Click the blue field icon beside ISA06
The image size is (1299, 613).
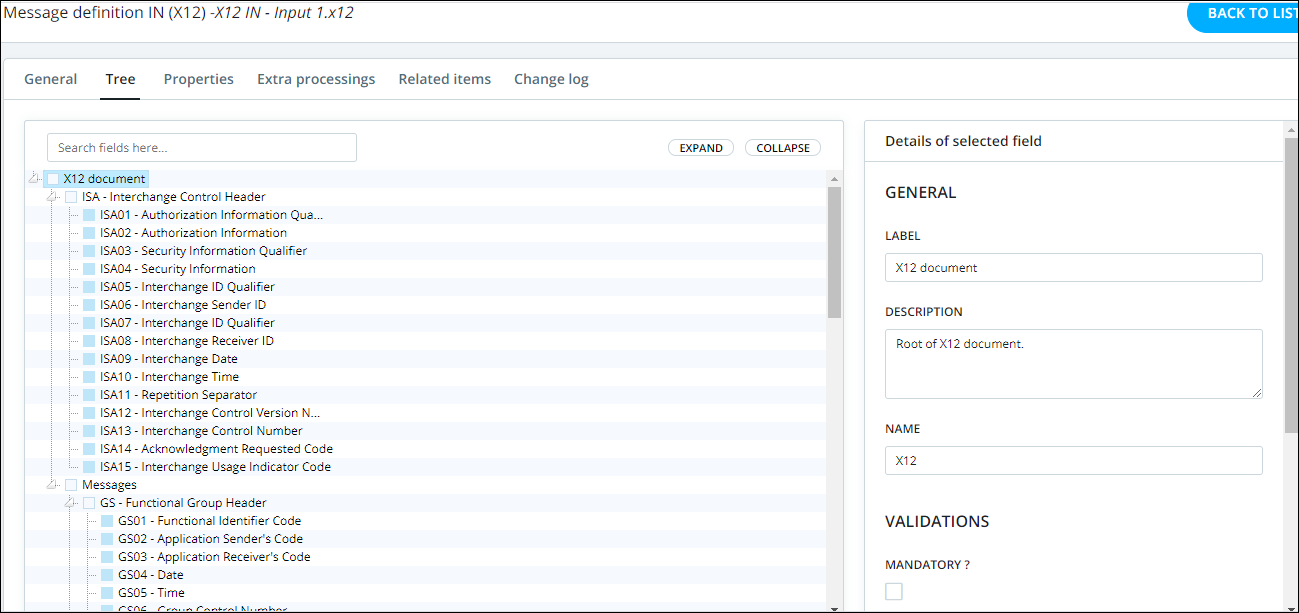(89, 305)
